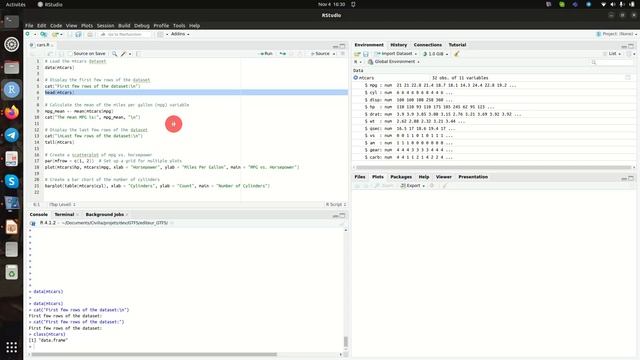Click the compile report notebook icon
Image resolution: width=640 pixels, height=360 pixels.
point(138,54)
